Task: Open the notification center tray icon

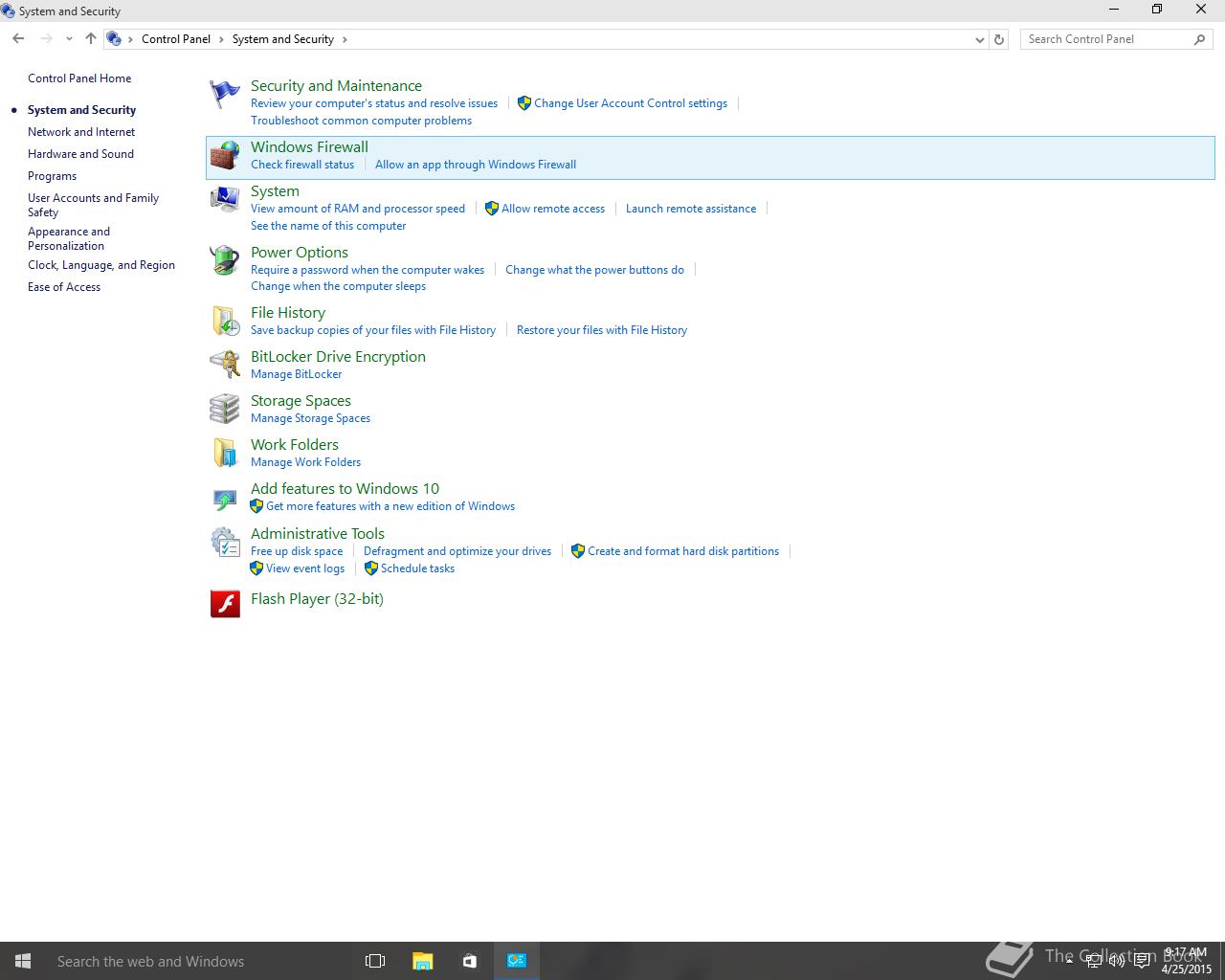Action: (1142, 961)
